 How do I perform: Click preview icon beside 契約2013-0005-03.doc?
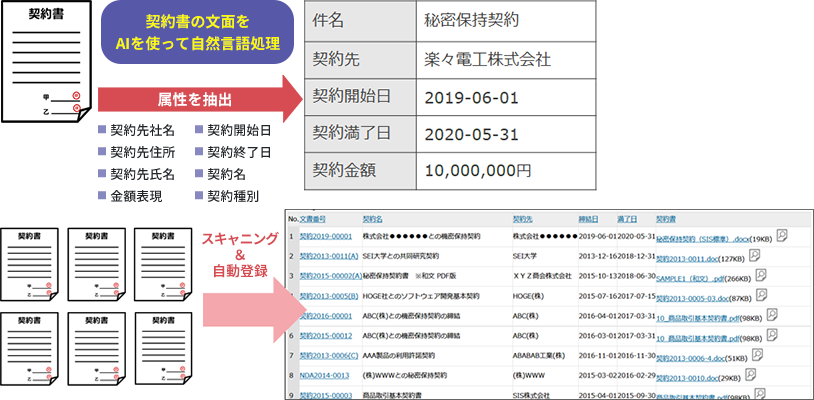point(761,295)
